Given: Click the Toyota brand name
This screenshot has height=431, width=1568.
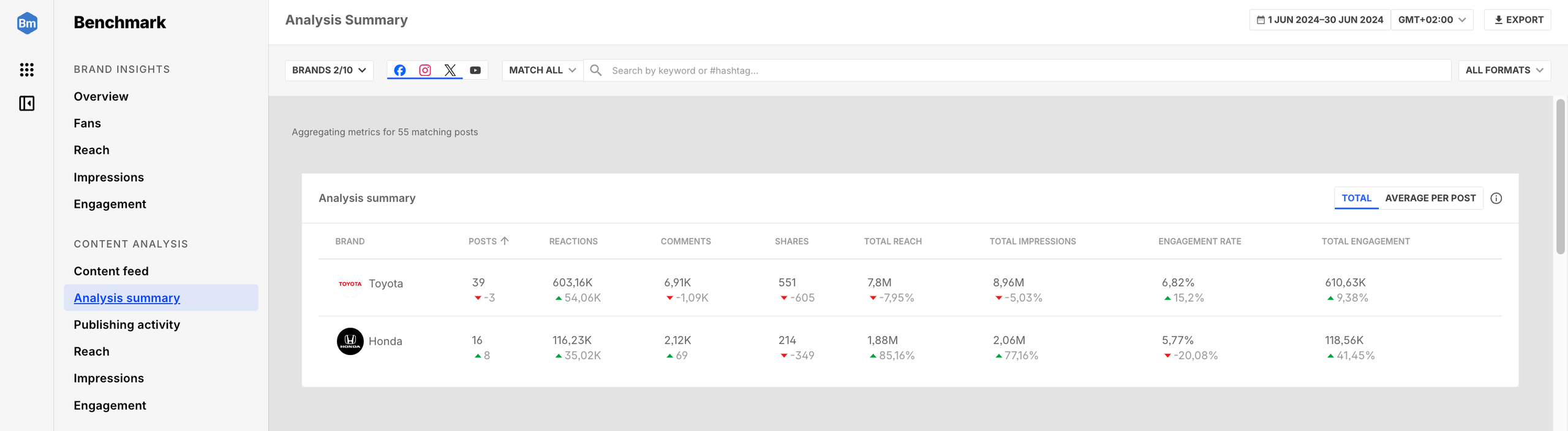Looking at the screenshot, I should (386, 284).
